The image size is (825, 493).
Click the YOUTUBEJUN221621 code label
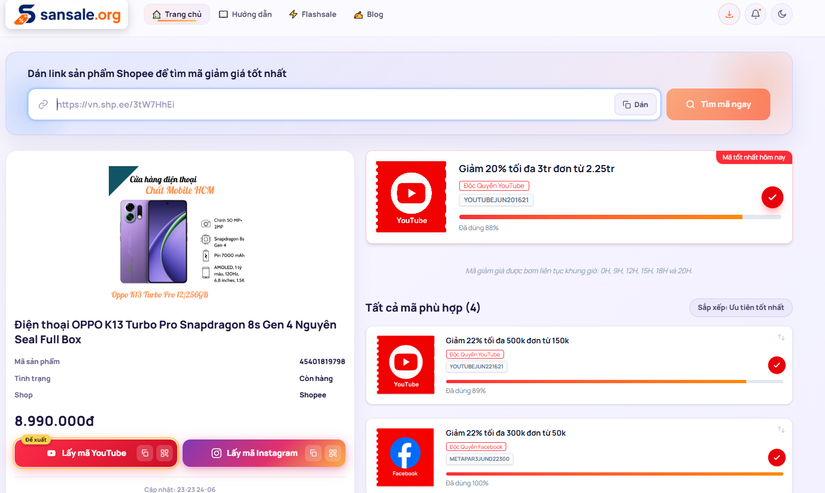tap(476, 367)
